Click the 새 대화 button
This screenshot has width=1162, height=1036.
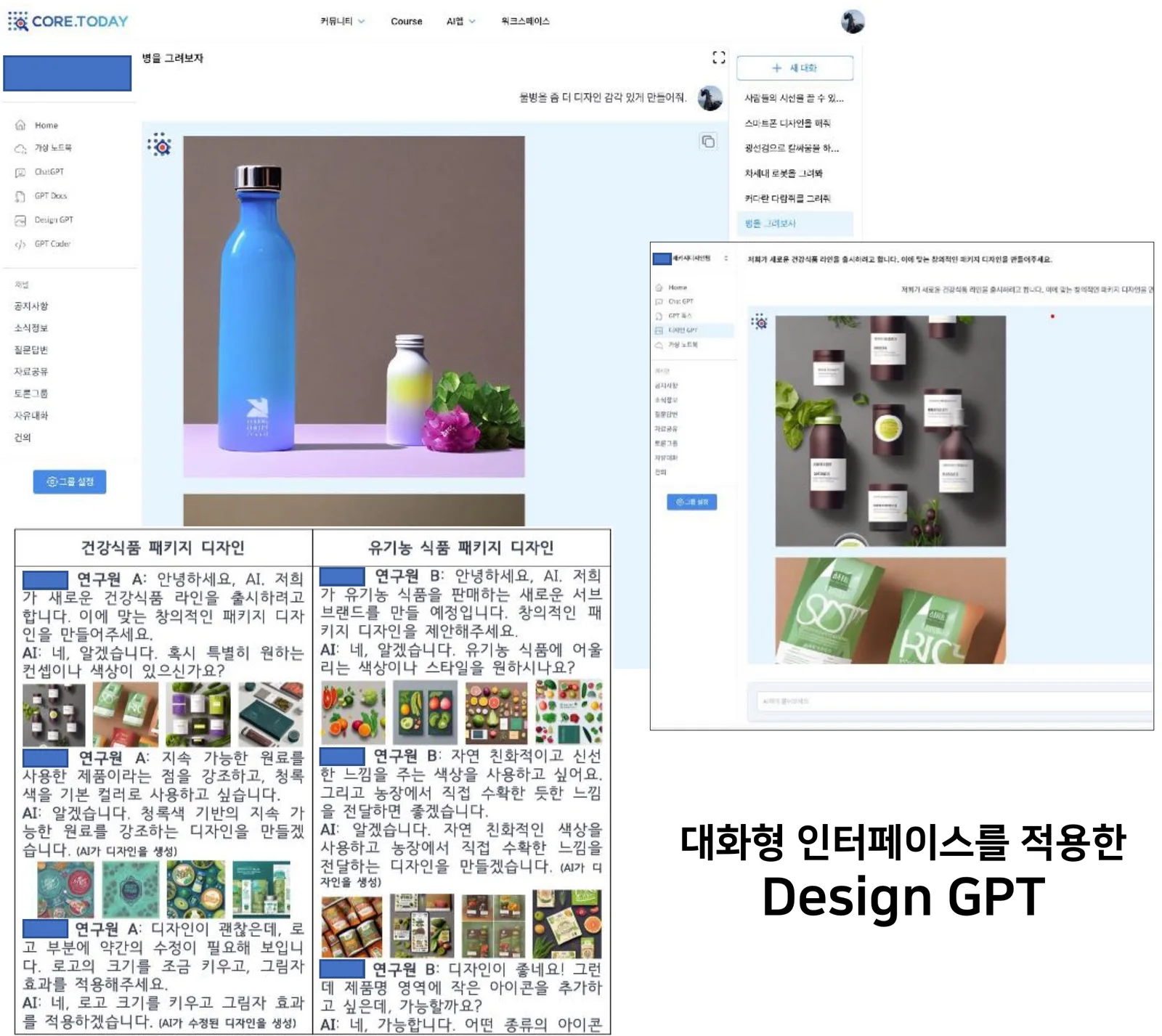tap(795, 68)
